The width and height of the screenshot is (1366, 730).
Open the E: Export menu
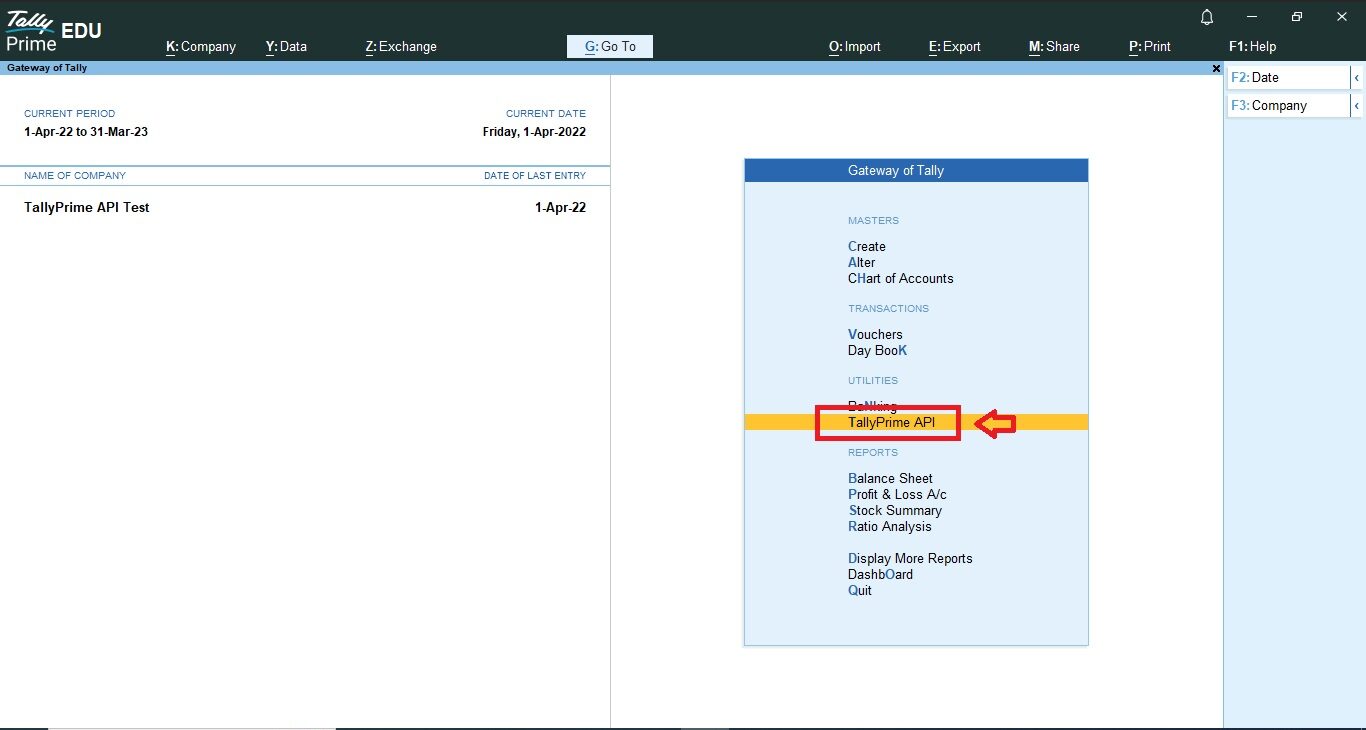point(955,46)
